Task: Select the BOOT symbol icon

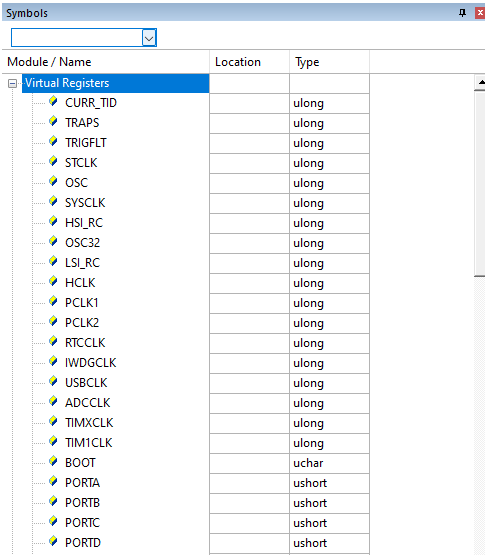Action: coord(53,462)
